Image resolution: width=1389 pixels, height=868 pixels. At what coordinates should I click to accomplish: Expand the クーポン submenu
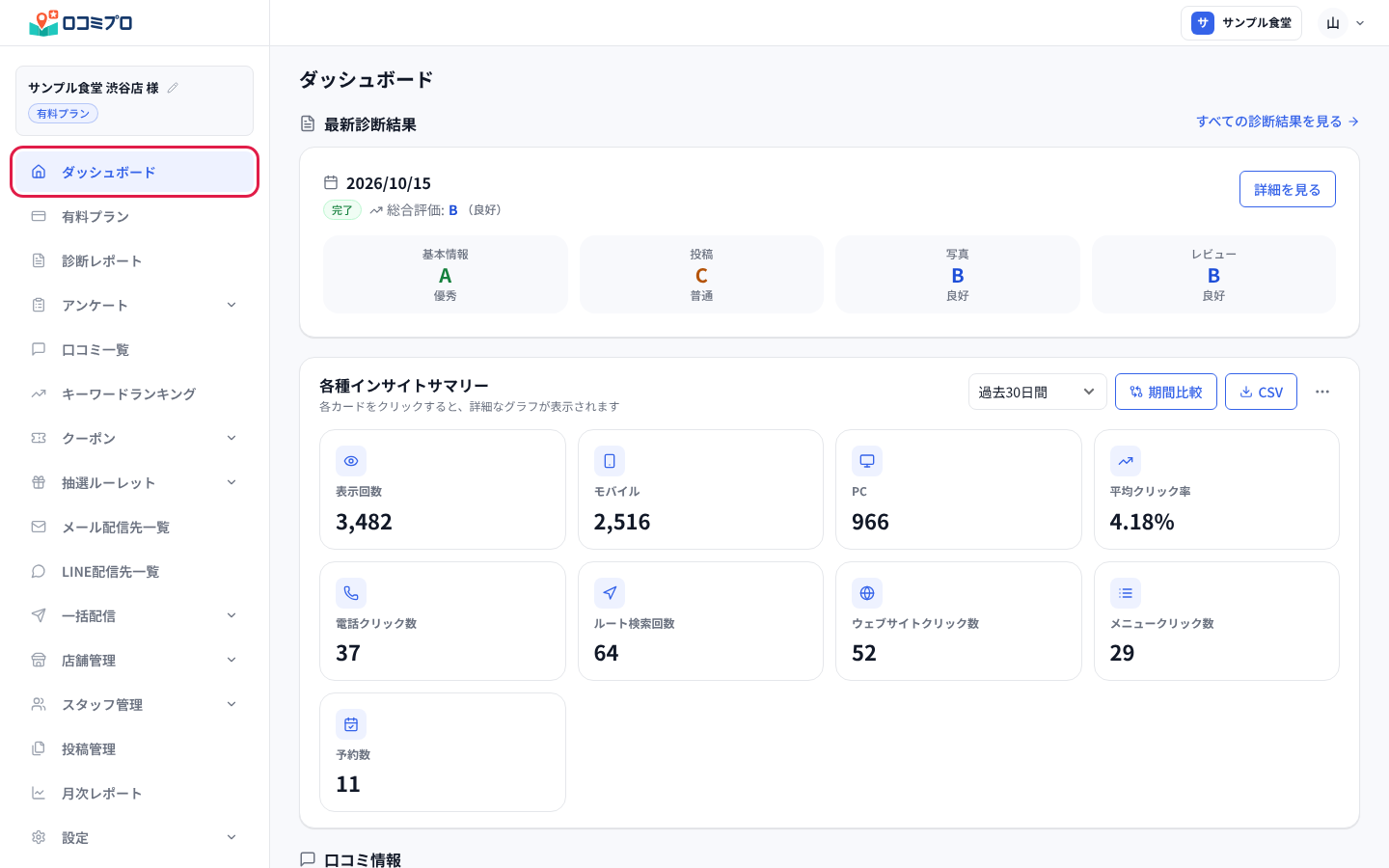(134, 439)
